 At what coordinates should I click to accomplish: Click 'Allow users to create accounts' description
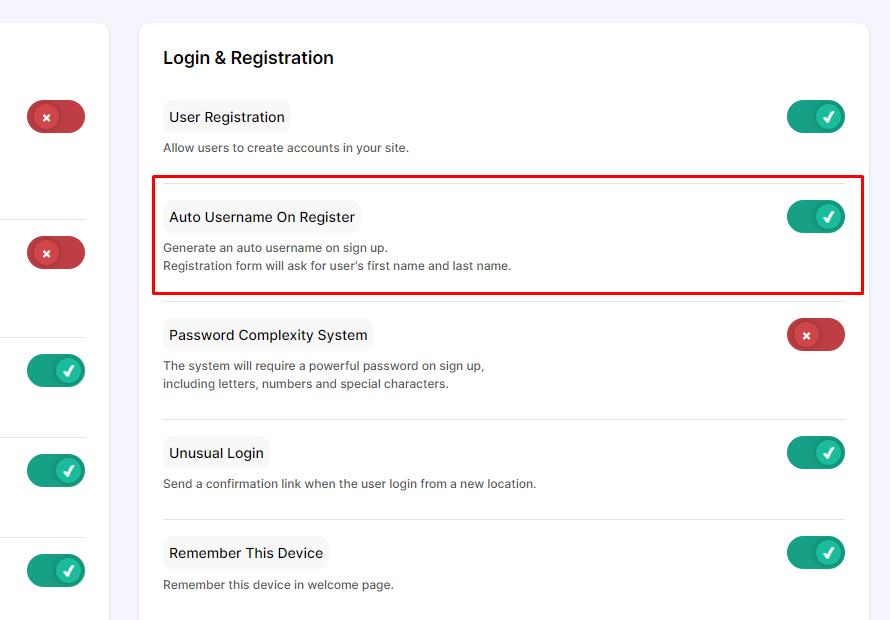(x=286, y=148)
